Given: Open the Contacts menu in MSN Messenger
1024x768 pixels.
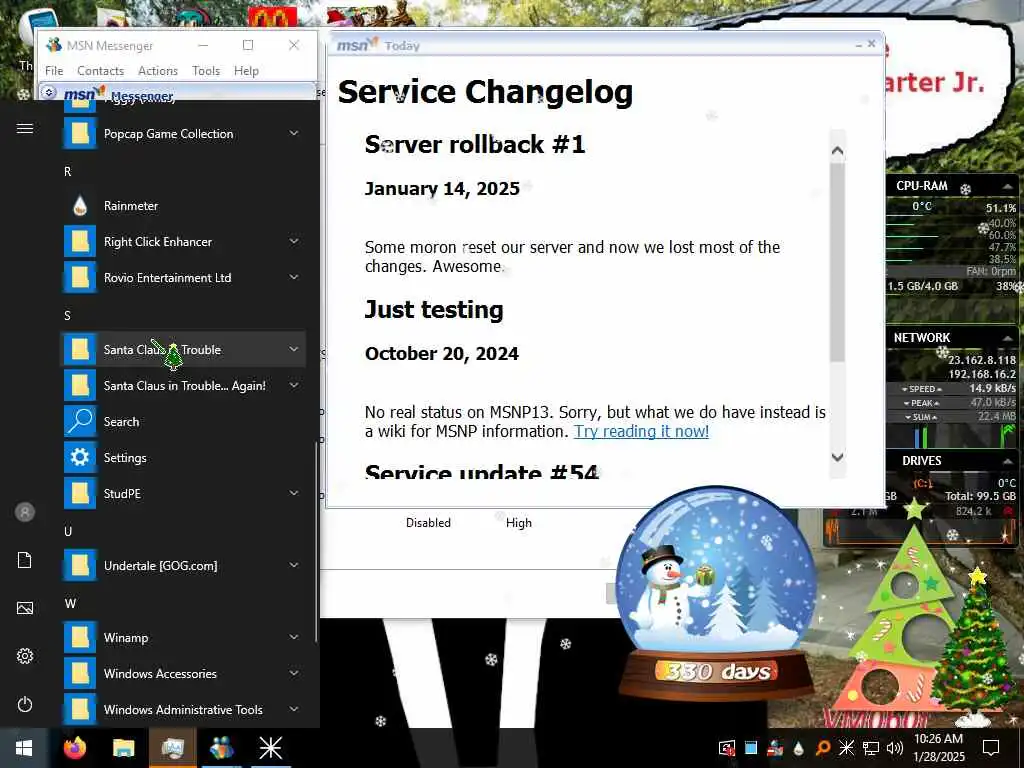Looking at the screenshot, I should [101, 71].
